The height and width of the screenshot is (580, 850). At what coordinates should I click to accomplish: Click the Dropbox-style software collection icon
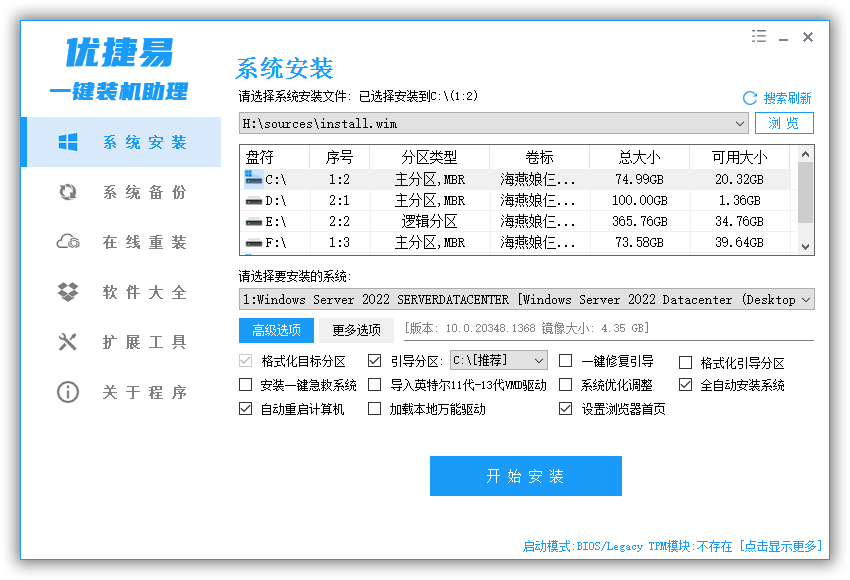[68, 292]
